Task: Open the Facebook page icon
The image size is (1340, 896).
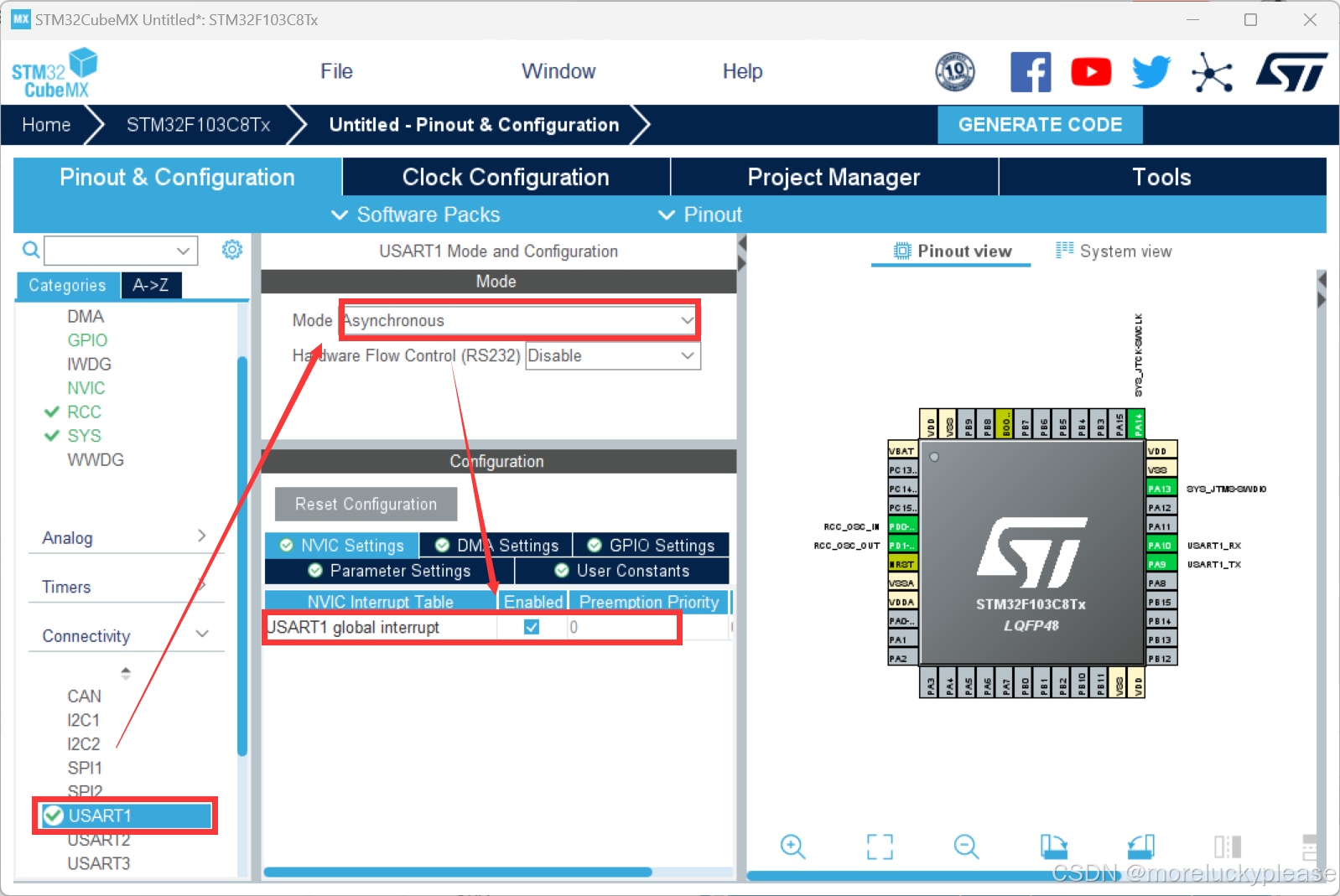Action: tap(1031, 72)
